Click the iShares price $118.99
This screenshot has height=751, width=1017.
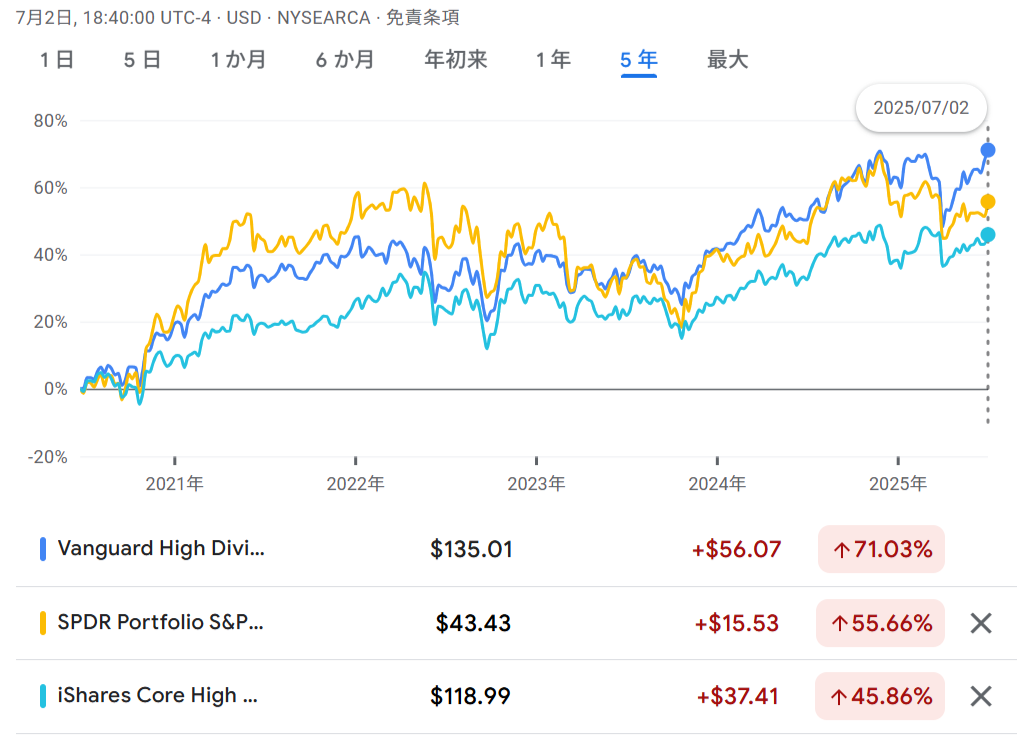(x=470, y=697)
